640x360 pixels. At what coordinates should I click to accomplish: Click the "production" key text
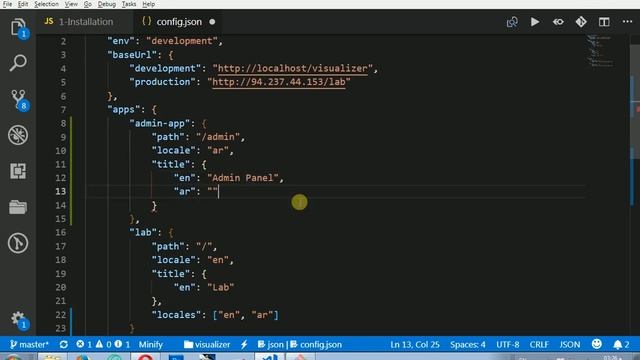162,82
